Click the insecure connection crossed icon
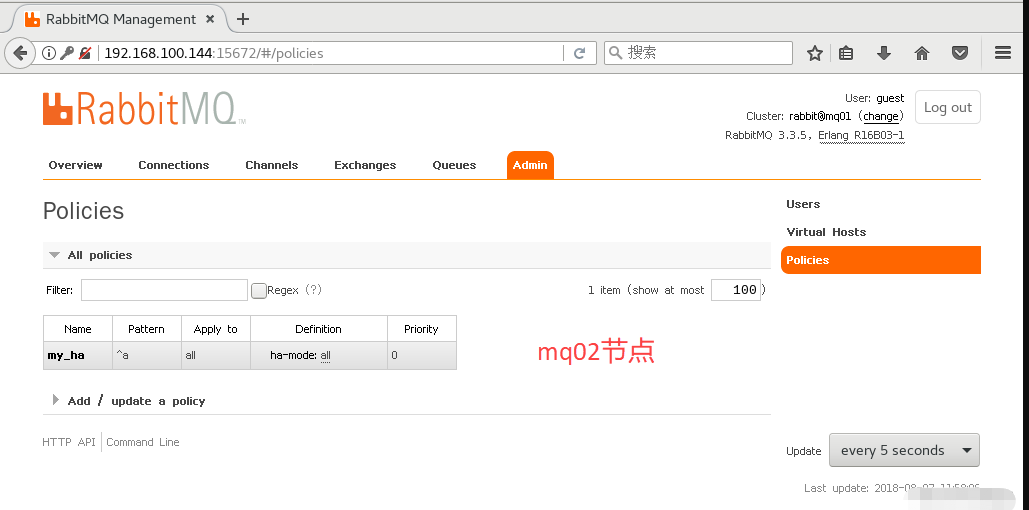1029x510 pixels. coord(85,53)
